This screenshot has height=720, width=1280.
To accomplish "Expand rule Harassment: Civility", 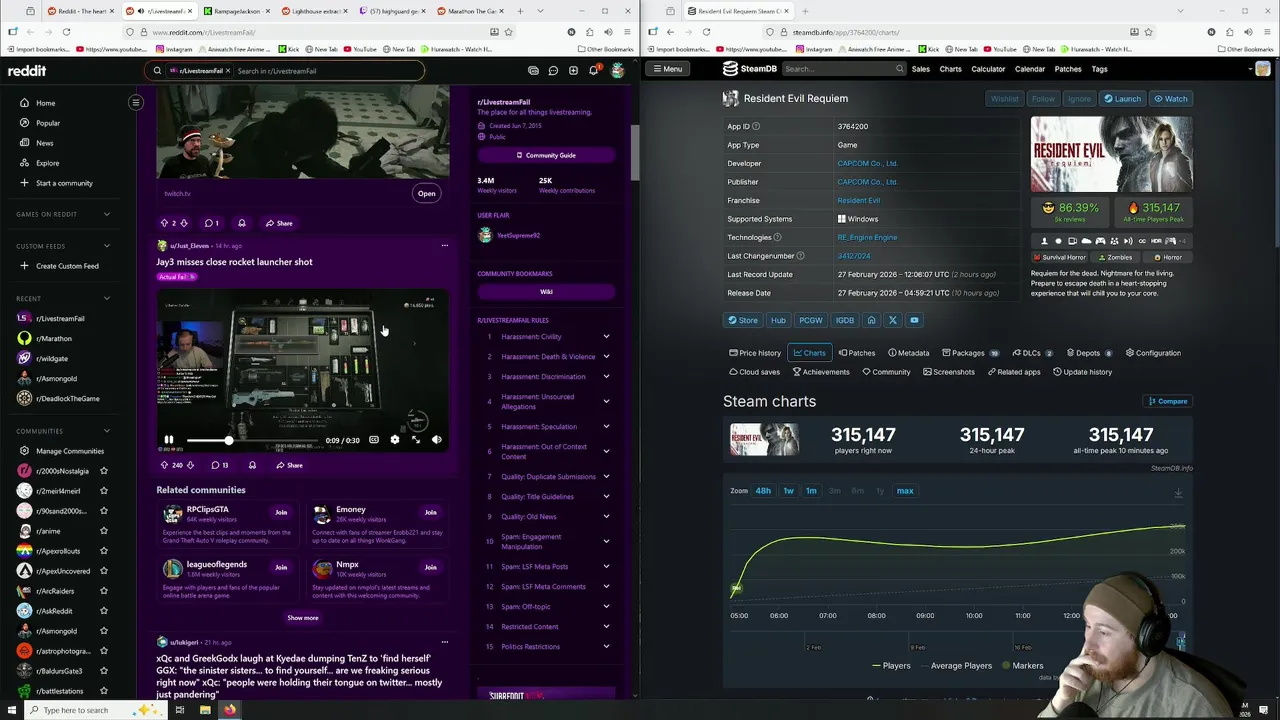I will tap(606, 337).
